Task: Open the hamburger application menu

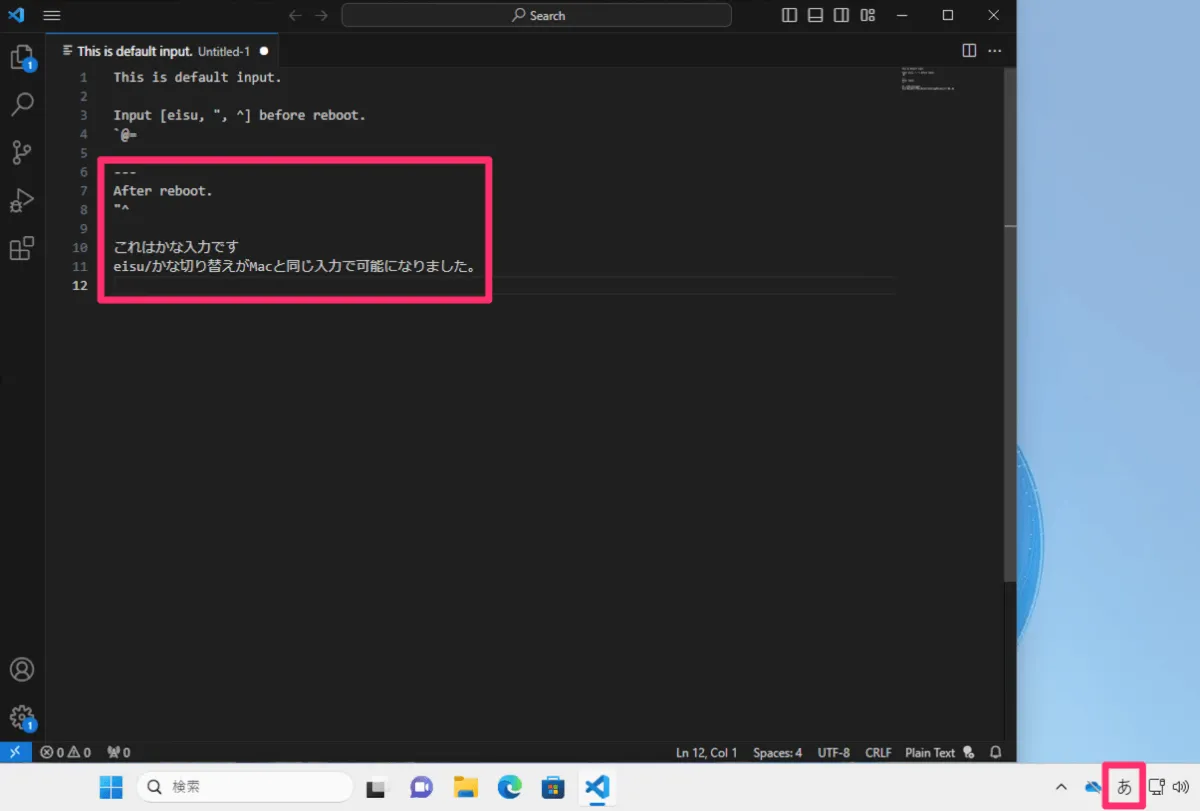Action: 52,15
